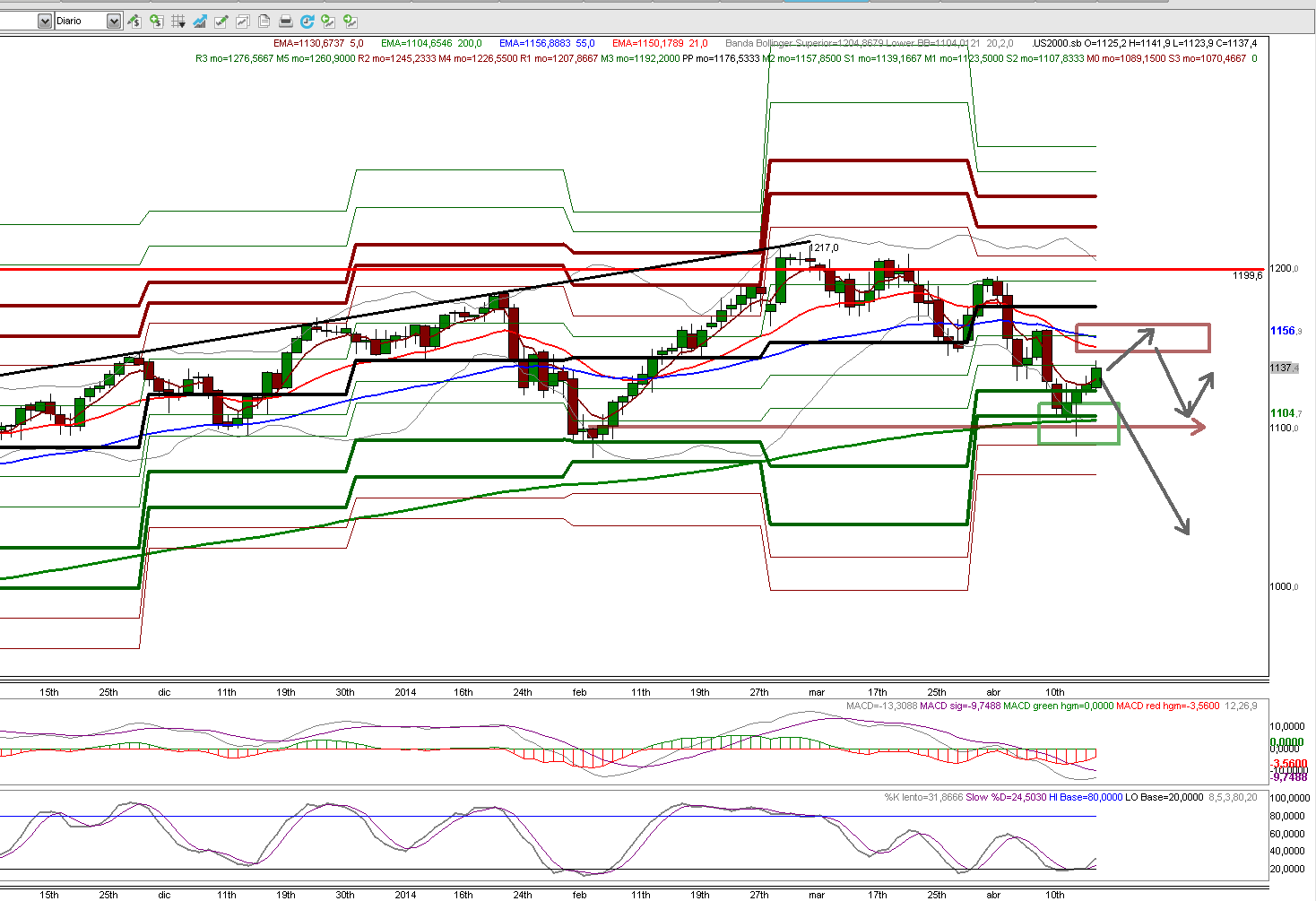Click the 1100,0 price axis label
Screen dimensions: 1316x901
click(1285, 428)
